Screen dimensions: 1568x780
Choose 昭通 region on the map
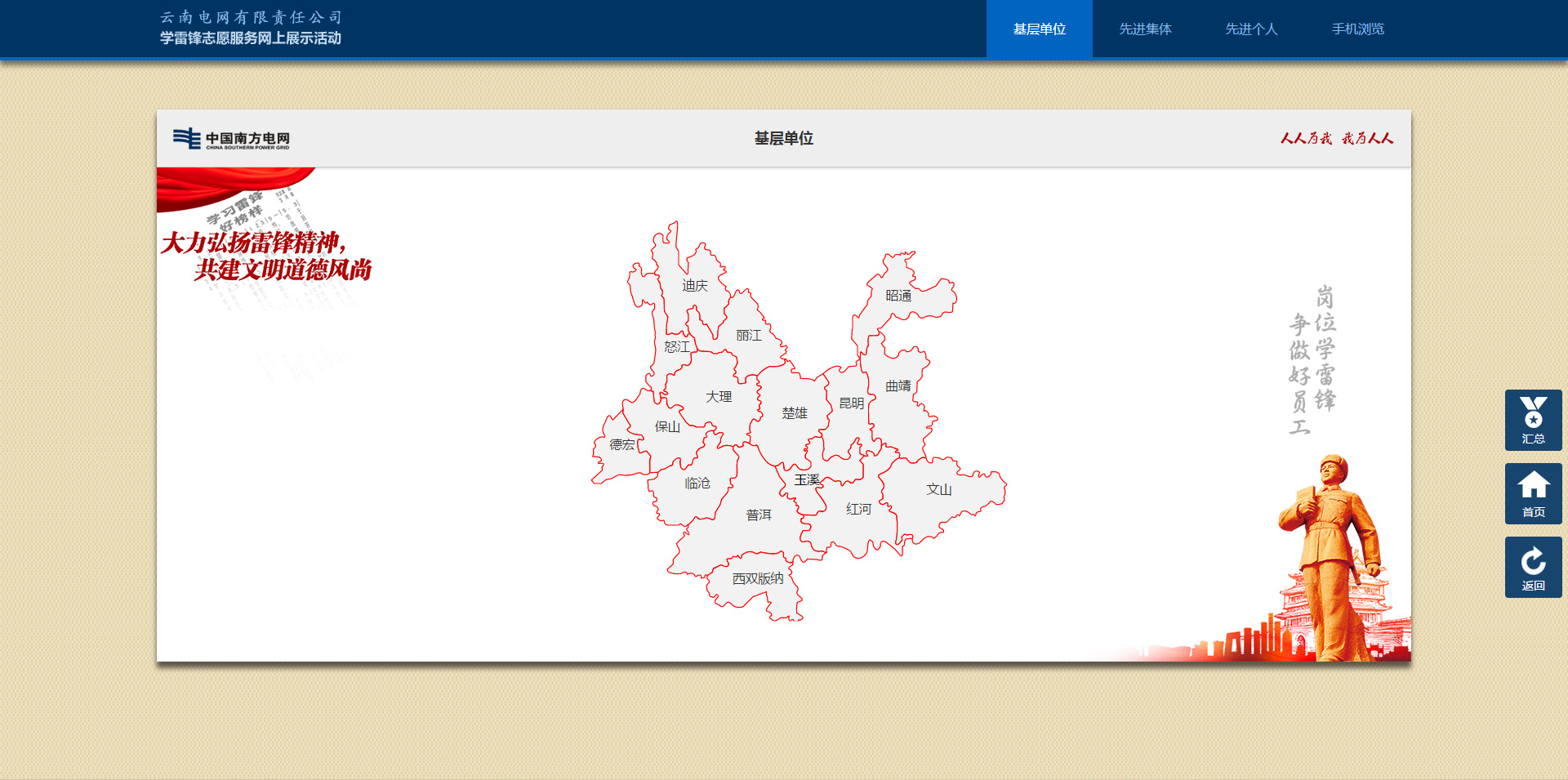[x=898, y=296]
